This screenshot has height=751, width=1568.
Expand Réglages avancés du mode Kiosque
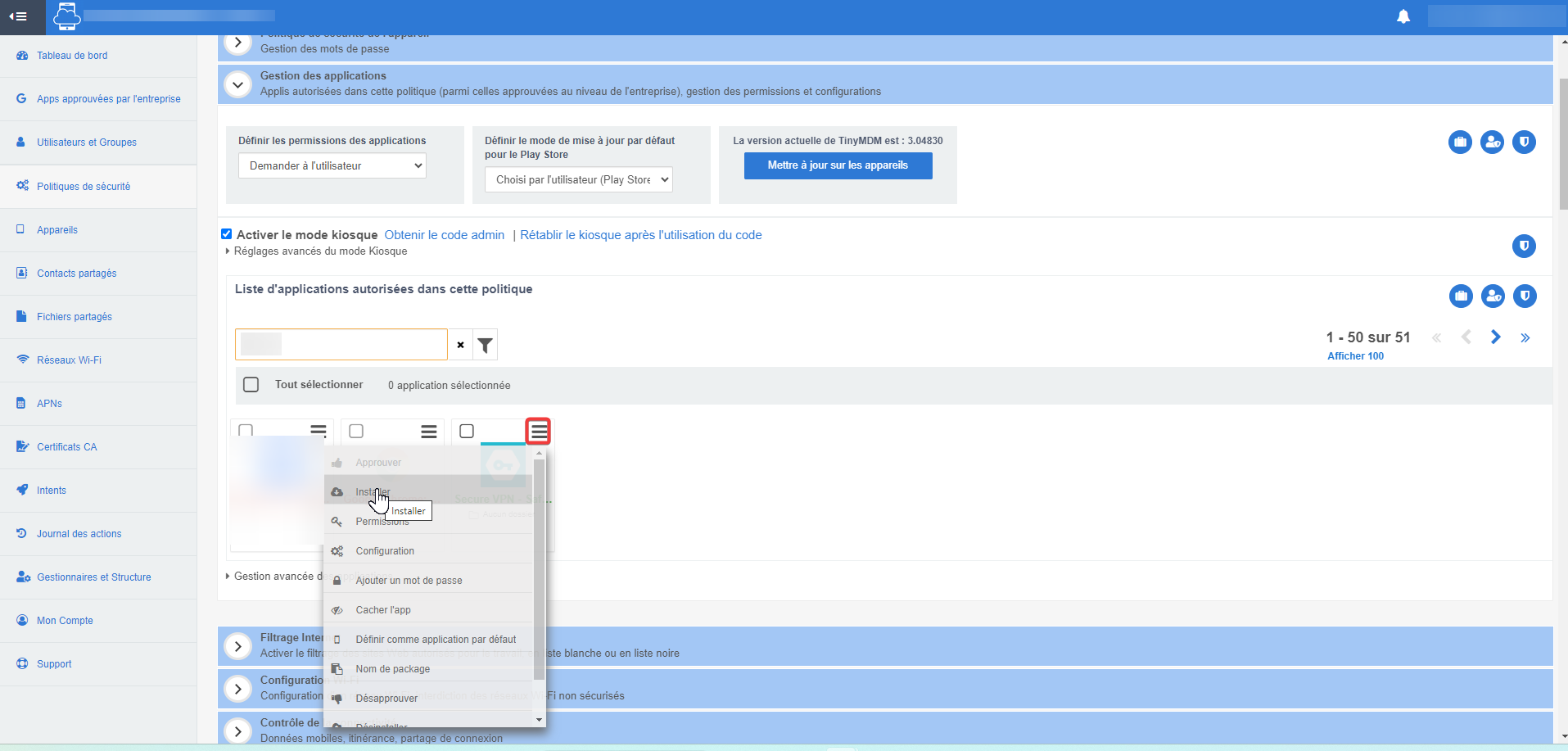(x=316, y=251)
